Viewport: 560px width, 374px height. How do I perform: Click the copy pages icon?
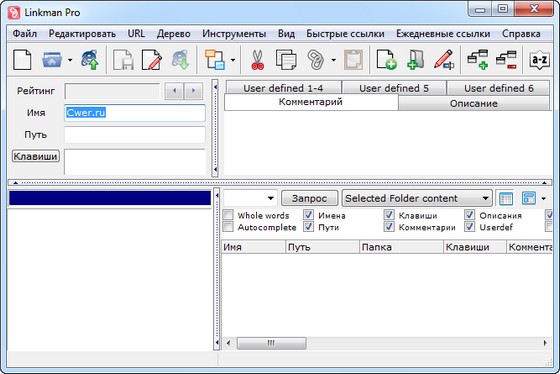(x=286, y=60)
